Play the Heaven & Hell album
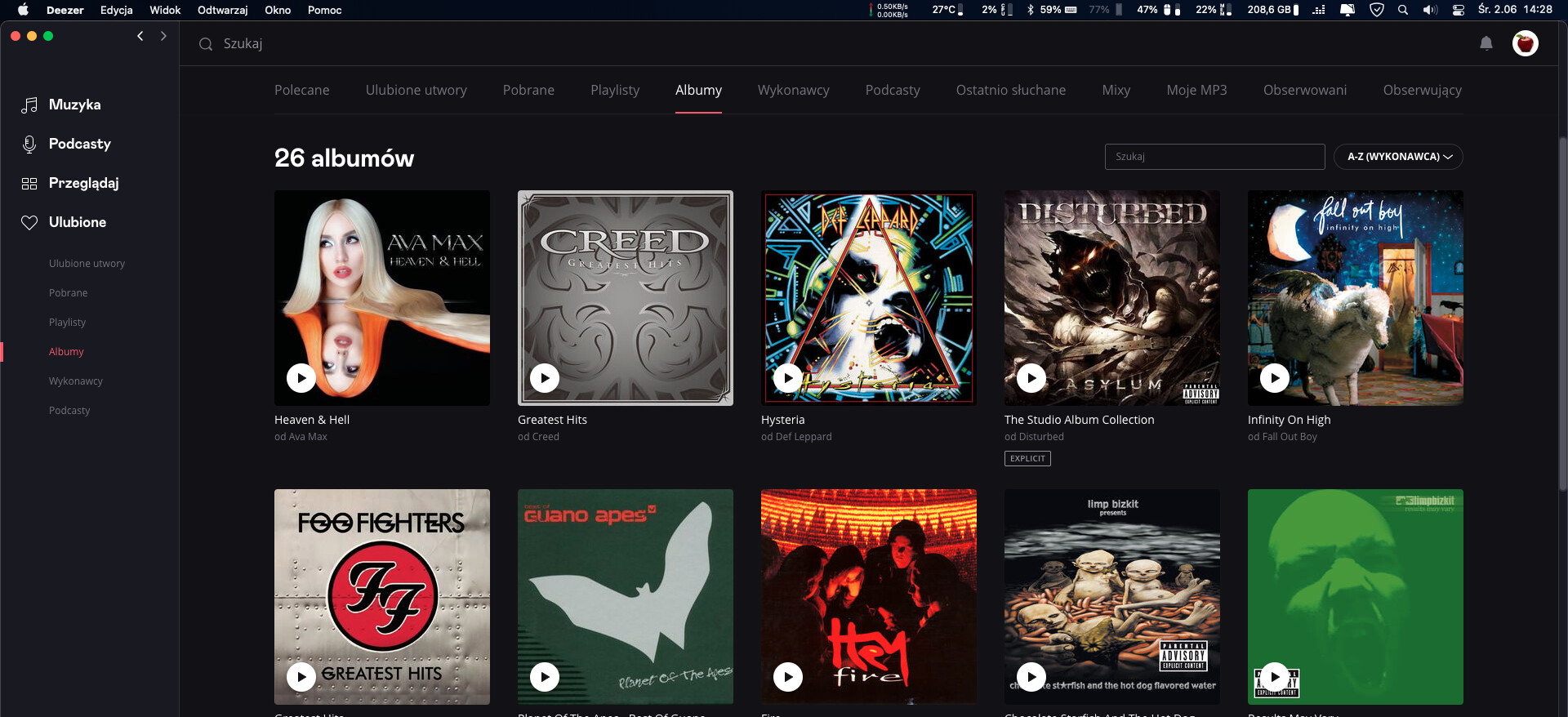Image resolution: width=1568 pixels, height=717 pixels. click(x=301, y=377)
